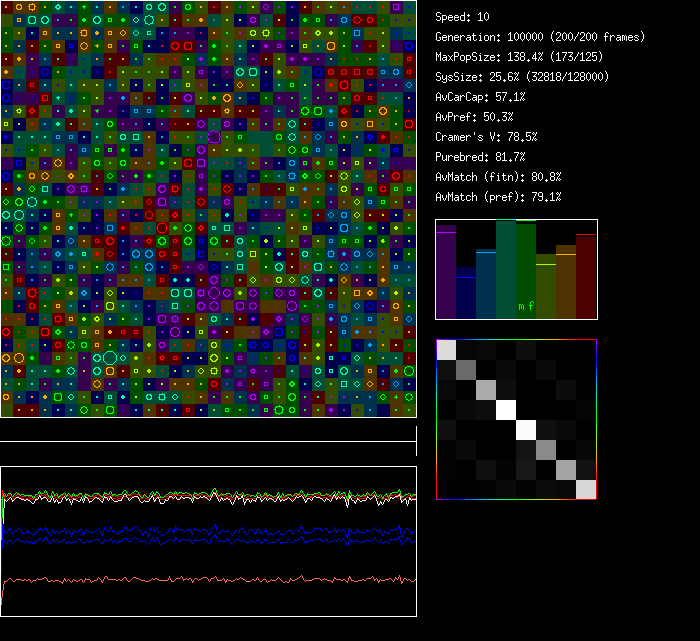Click top-left cell of the grayscale matrix

[x=447, y=349]
